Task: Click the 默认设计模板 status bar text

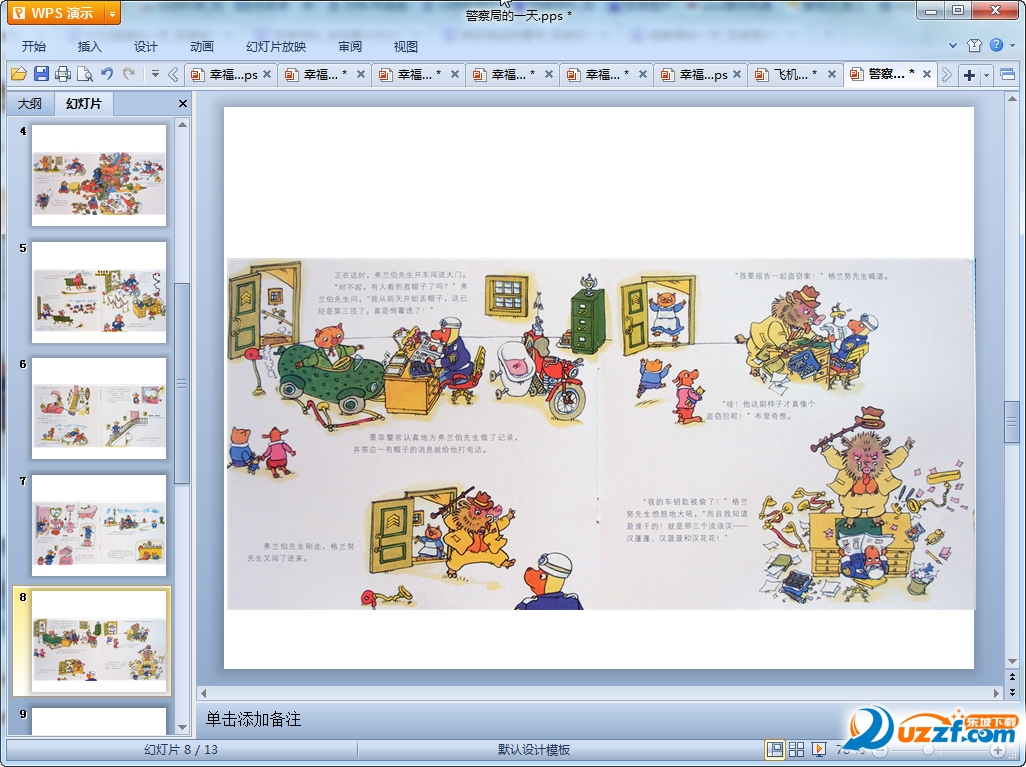Action: (x=534, y=749)
